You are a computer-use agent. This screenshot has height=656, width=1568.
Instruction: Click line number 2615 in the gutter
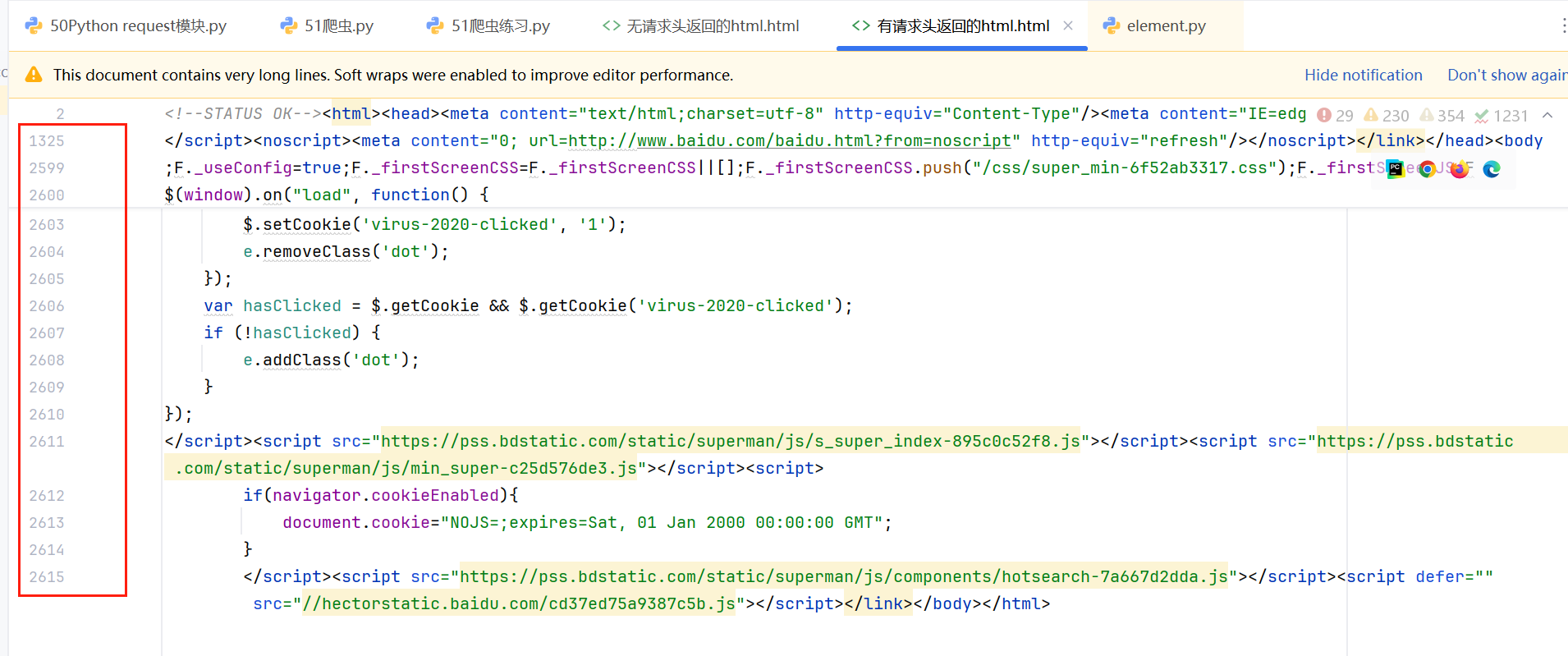(47, 577)
